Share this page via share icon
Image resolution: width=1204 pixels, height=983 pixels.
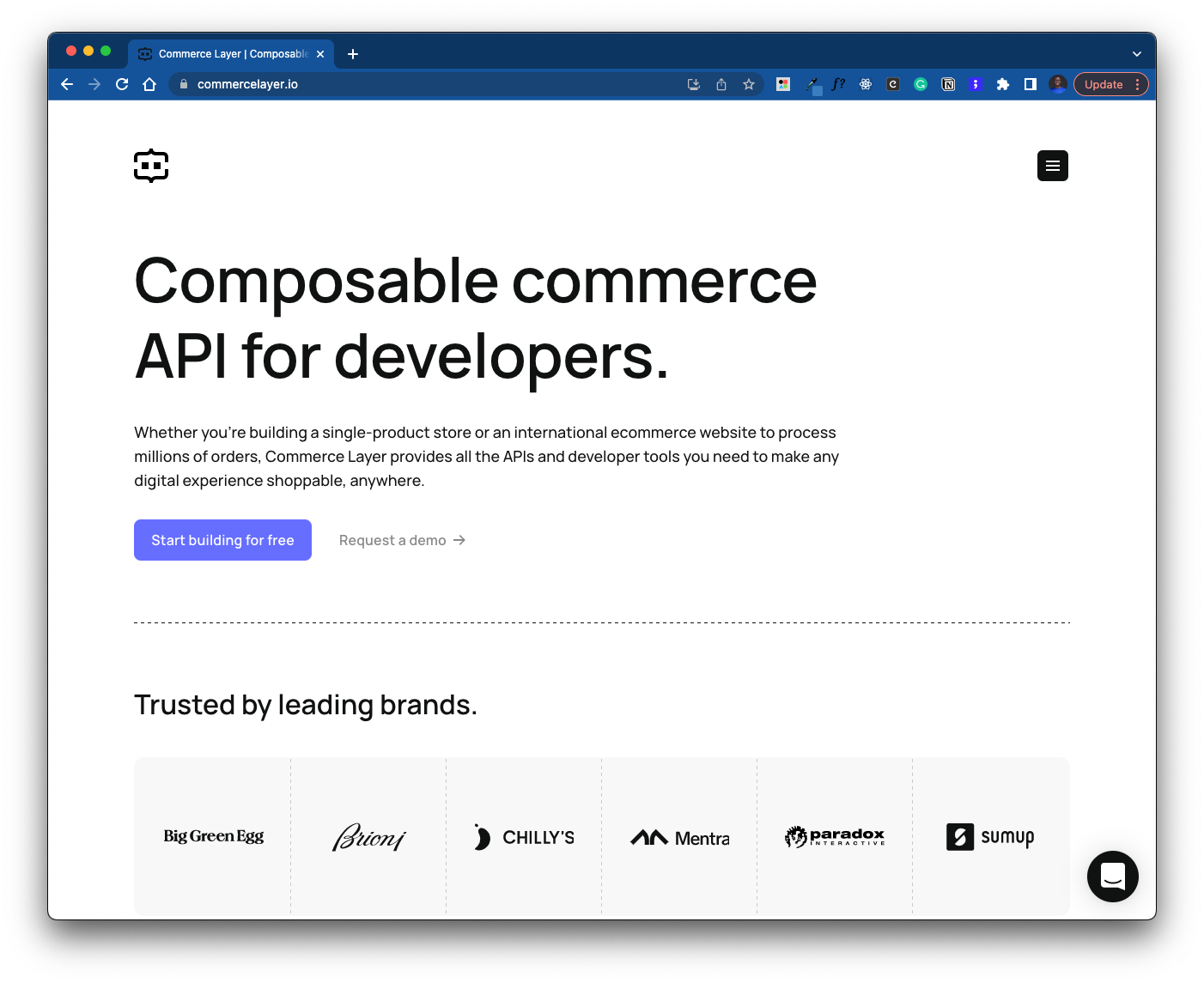[721, 84]
